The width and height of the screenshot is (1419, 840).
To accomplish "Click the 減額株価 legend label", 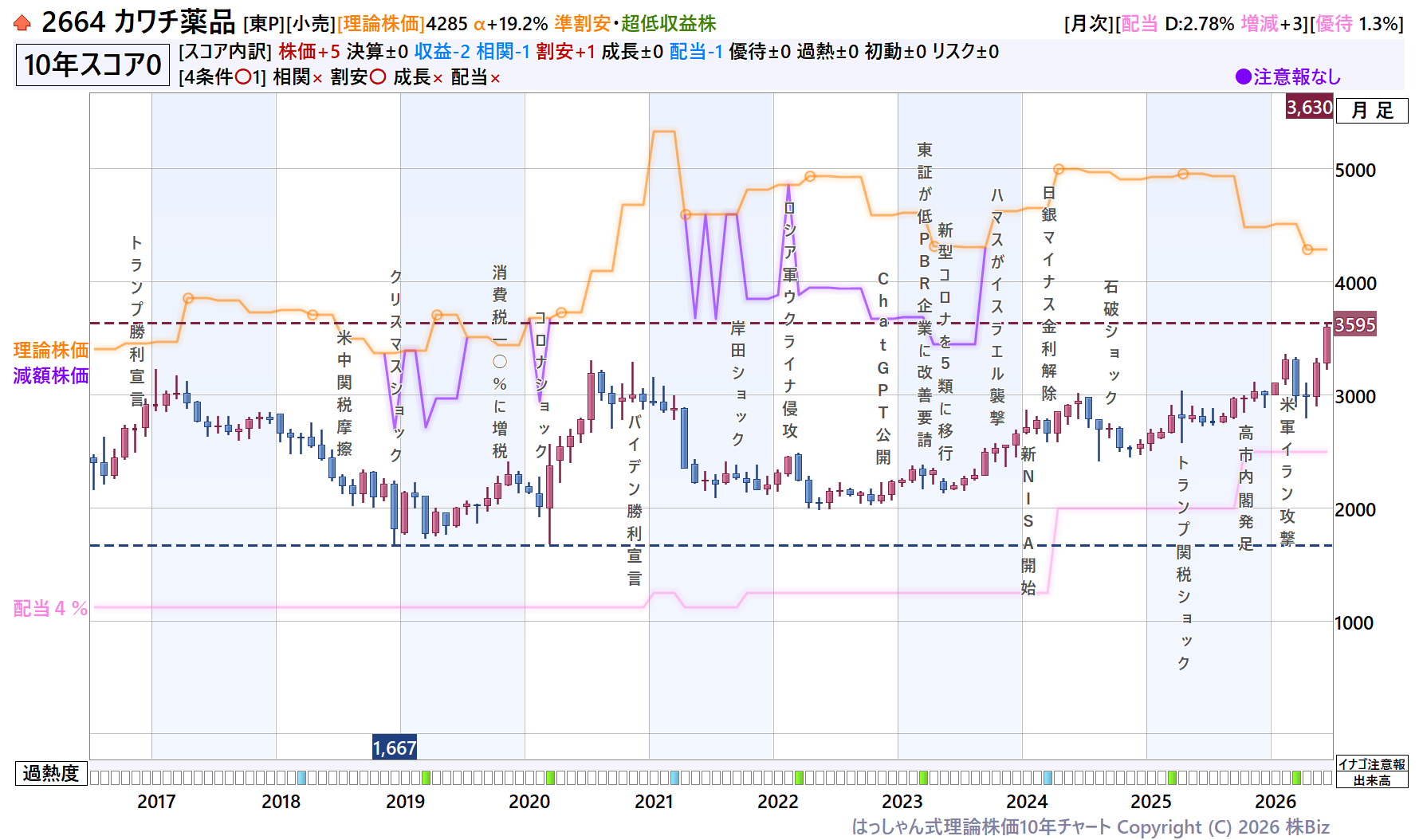I will click(51, 376).
